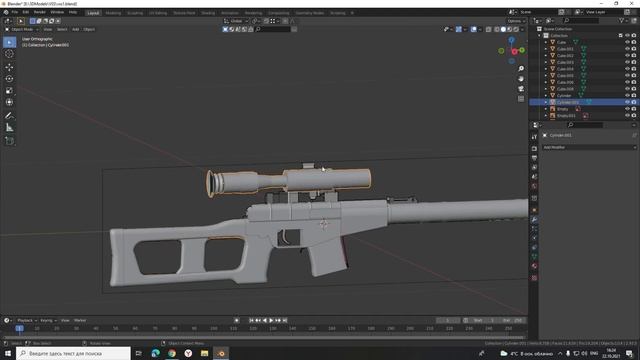Image resolution: width=640 pixels, height=360 pixels.
Task: Click the Windows taskbar search box
Action: click(73, 353)
